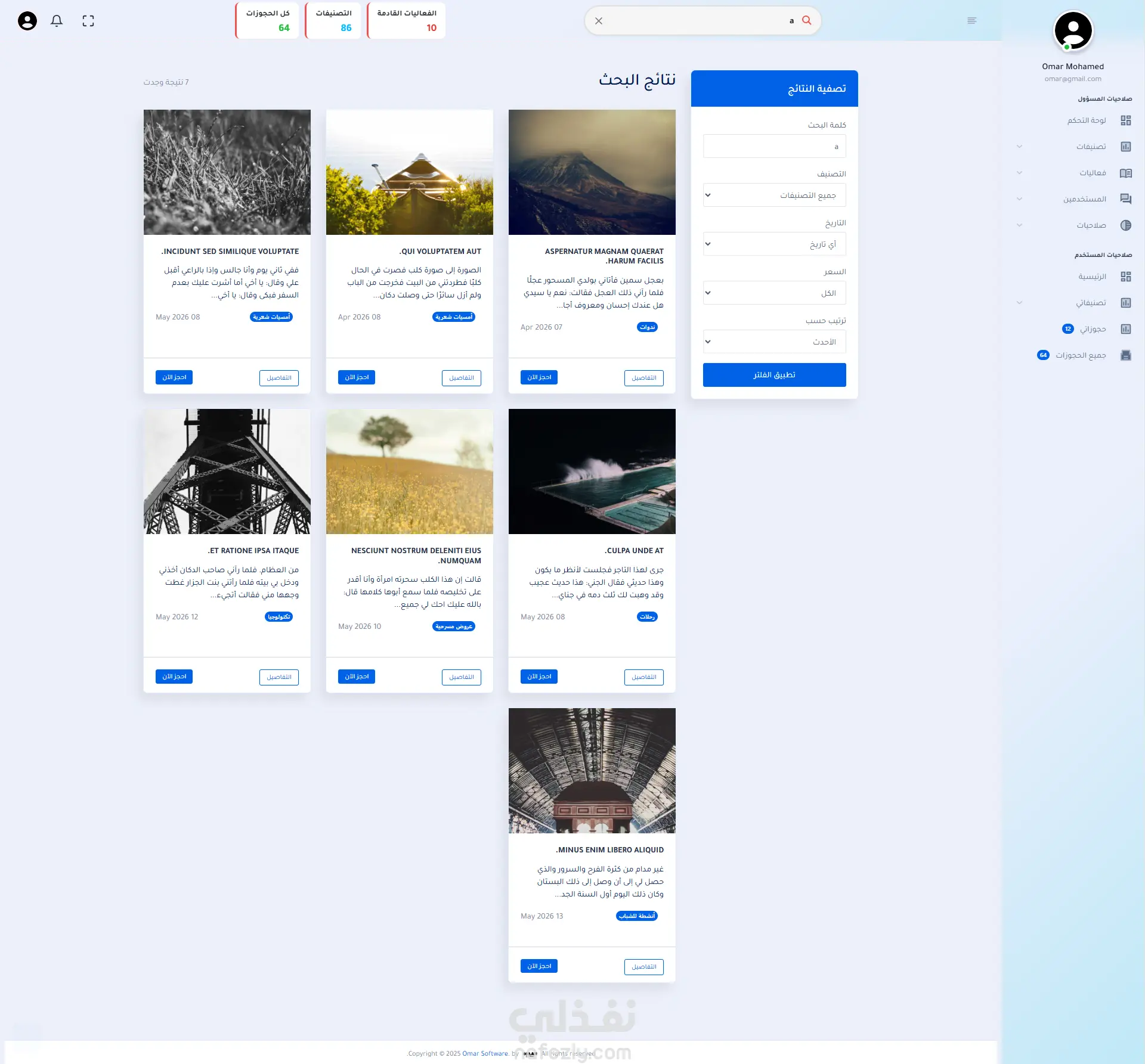Open فعاليات menu item

pyautogui.click(x=1093, y=173)
